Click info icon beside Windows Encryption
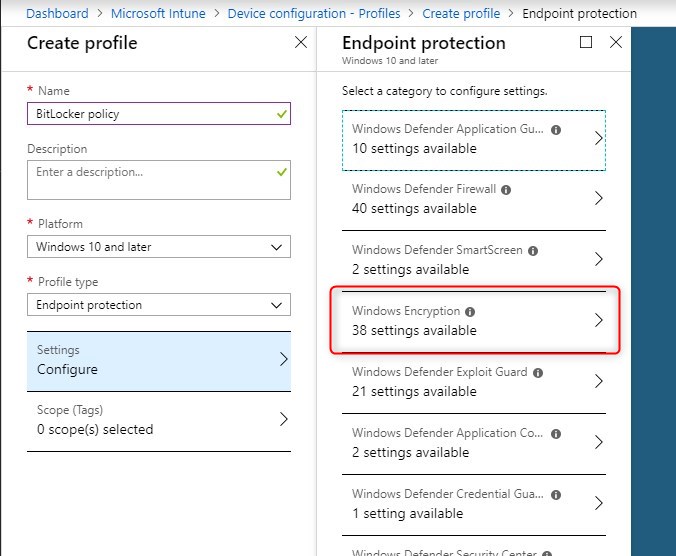 470,312
